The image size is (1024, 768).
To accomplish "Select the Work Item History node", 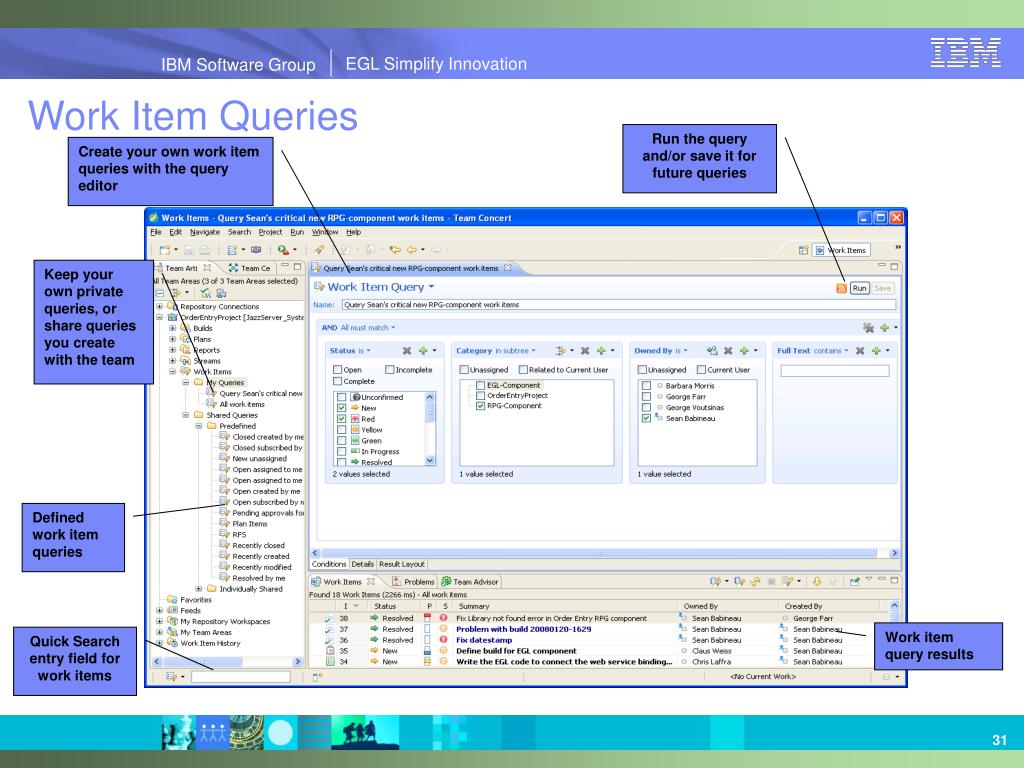I will coord(210,643).
